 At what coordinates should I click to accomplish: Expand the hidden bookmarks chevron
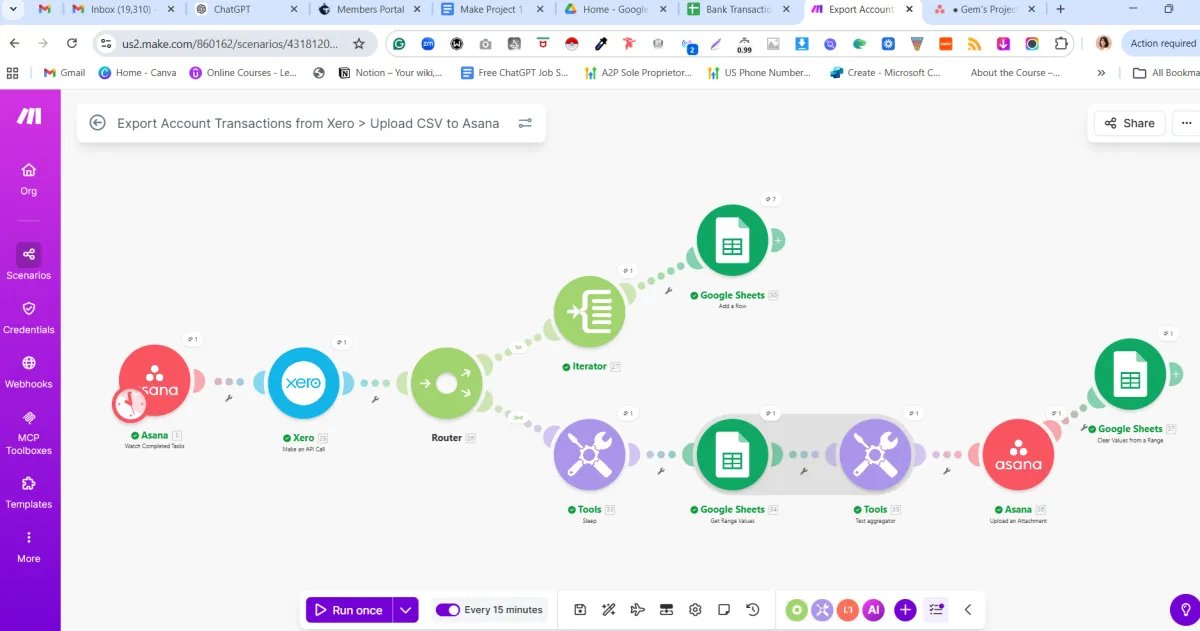(1101, 73)
